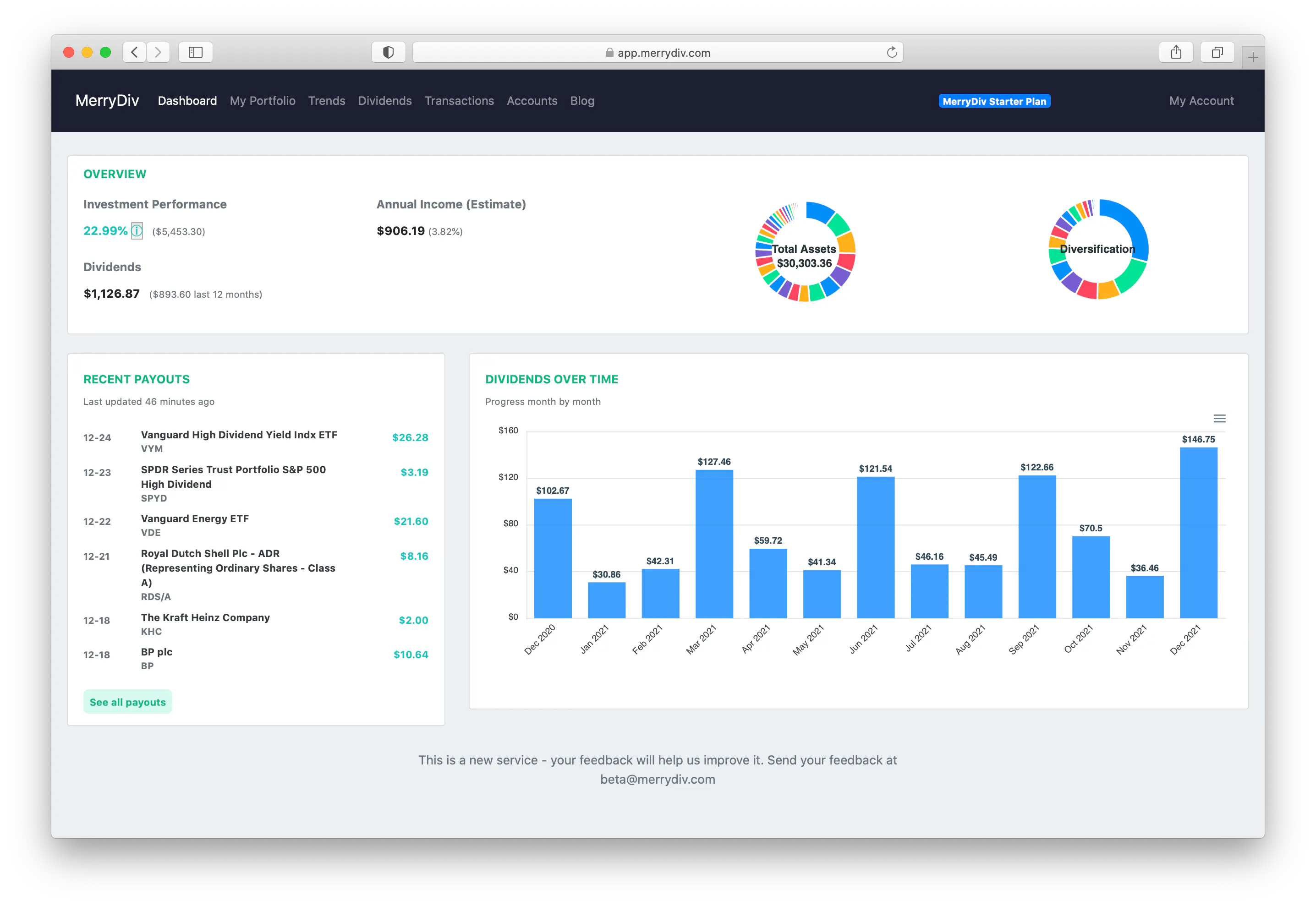Viewport: 1316px width, 906px height.
Task: Click the See all payouts button
Action: coord(128,702)
